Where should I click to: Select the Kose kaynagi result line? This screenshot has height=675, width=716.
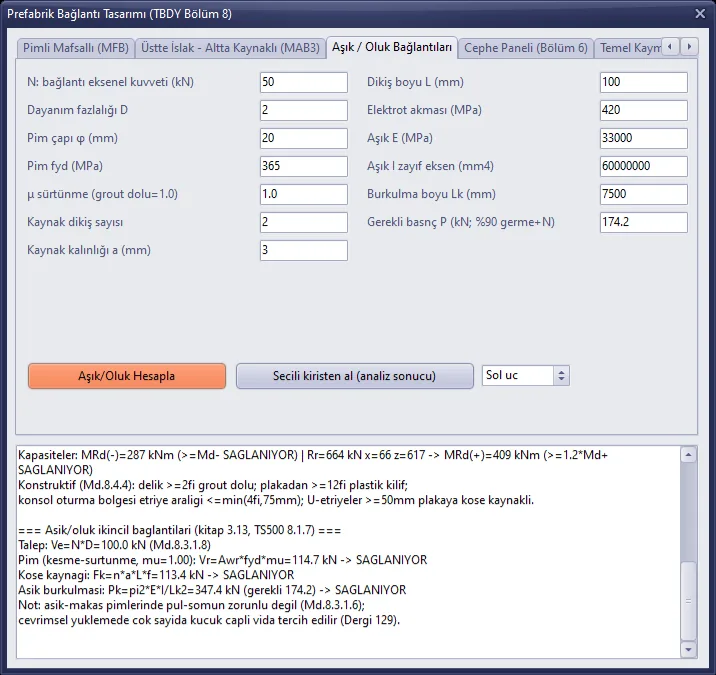156,575
